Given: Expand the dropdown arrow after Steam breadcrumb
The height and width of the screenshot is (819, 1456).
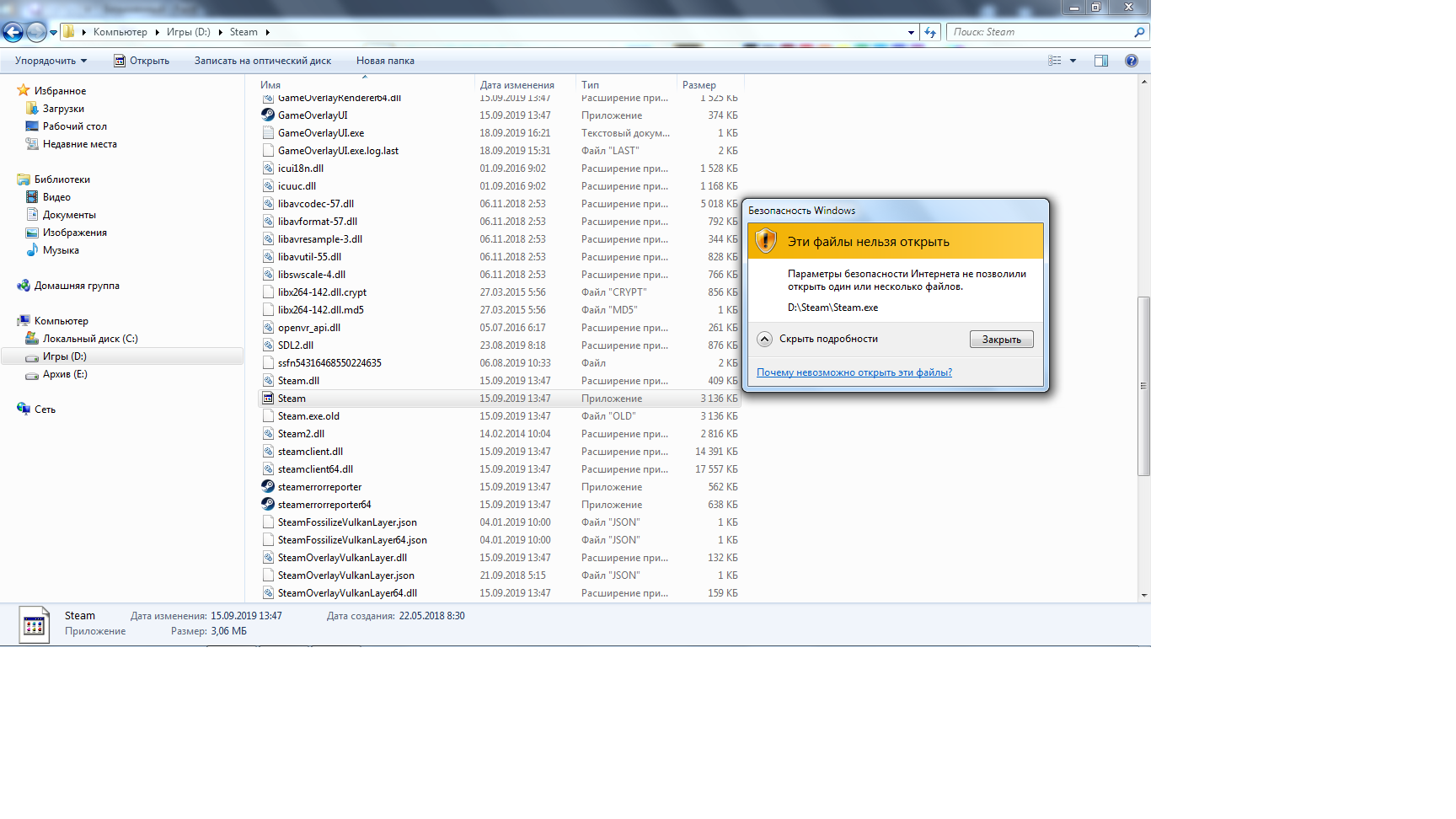Looking at the screenshot, I should (267, 32).
